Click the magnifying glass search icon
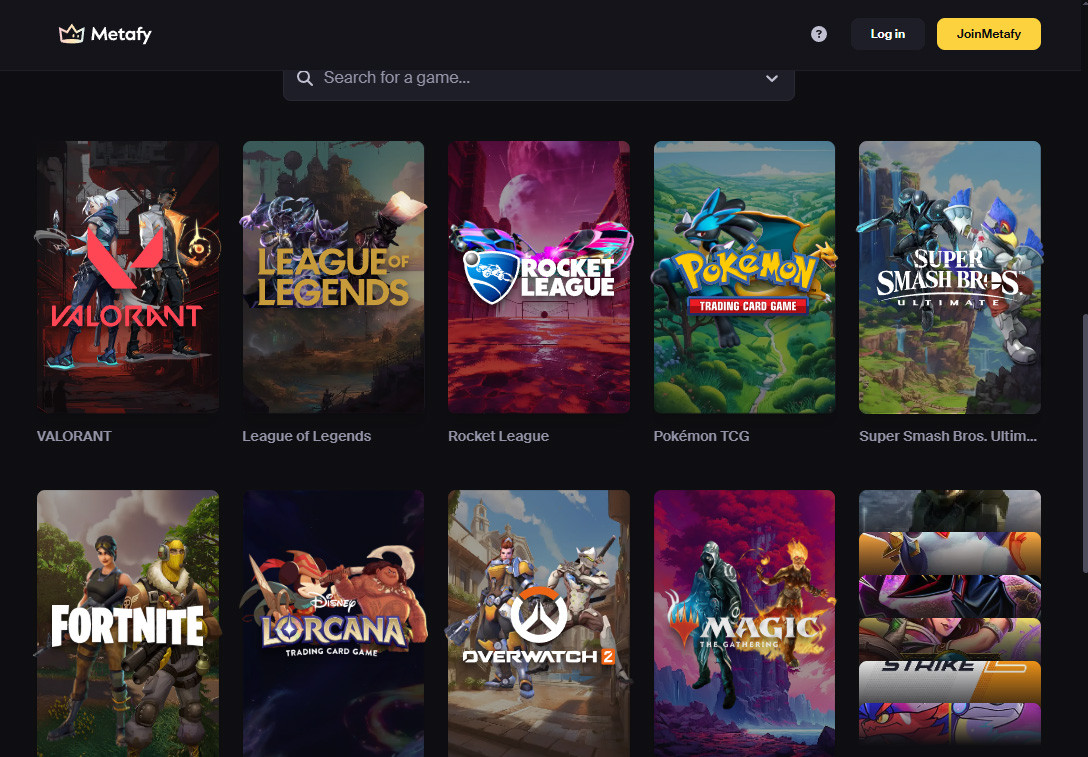The height and width of the screenshot is (757, 1088). pos(305,78)
